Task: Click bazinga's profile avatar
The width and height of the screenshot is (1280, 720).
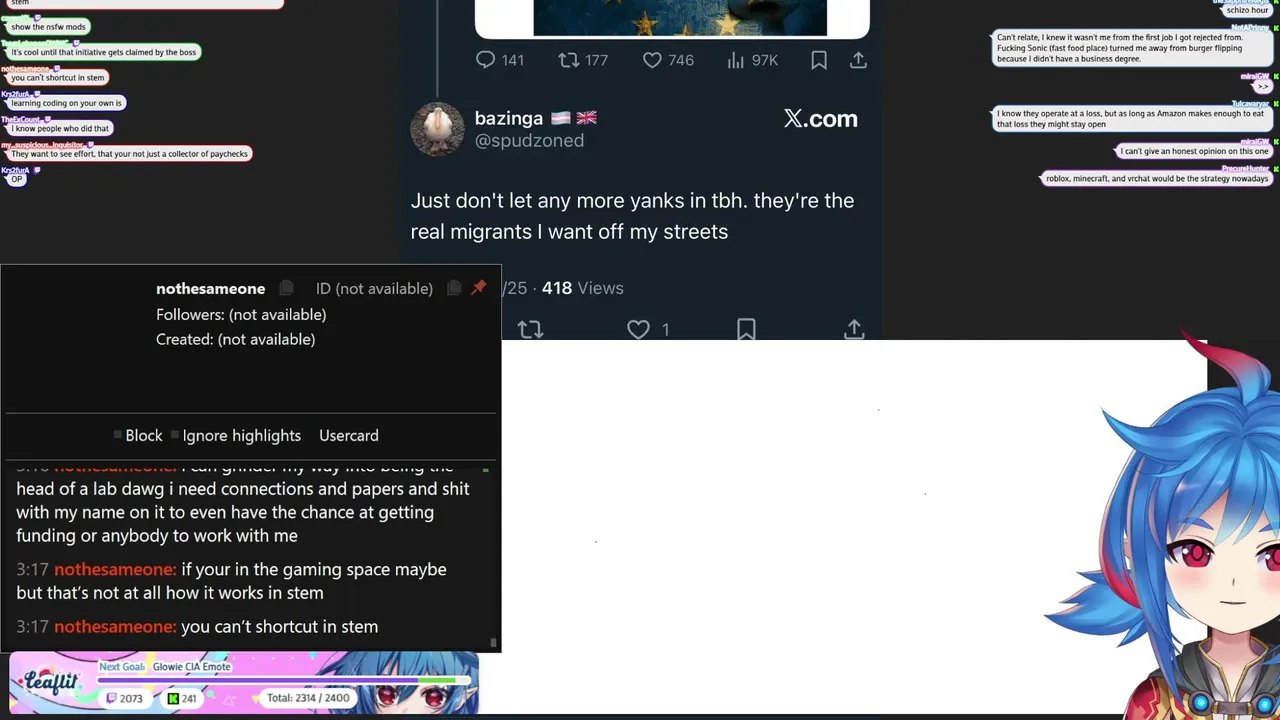Action: point(437,128)
